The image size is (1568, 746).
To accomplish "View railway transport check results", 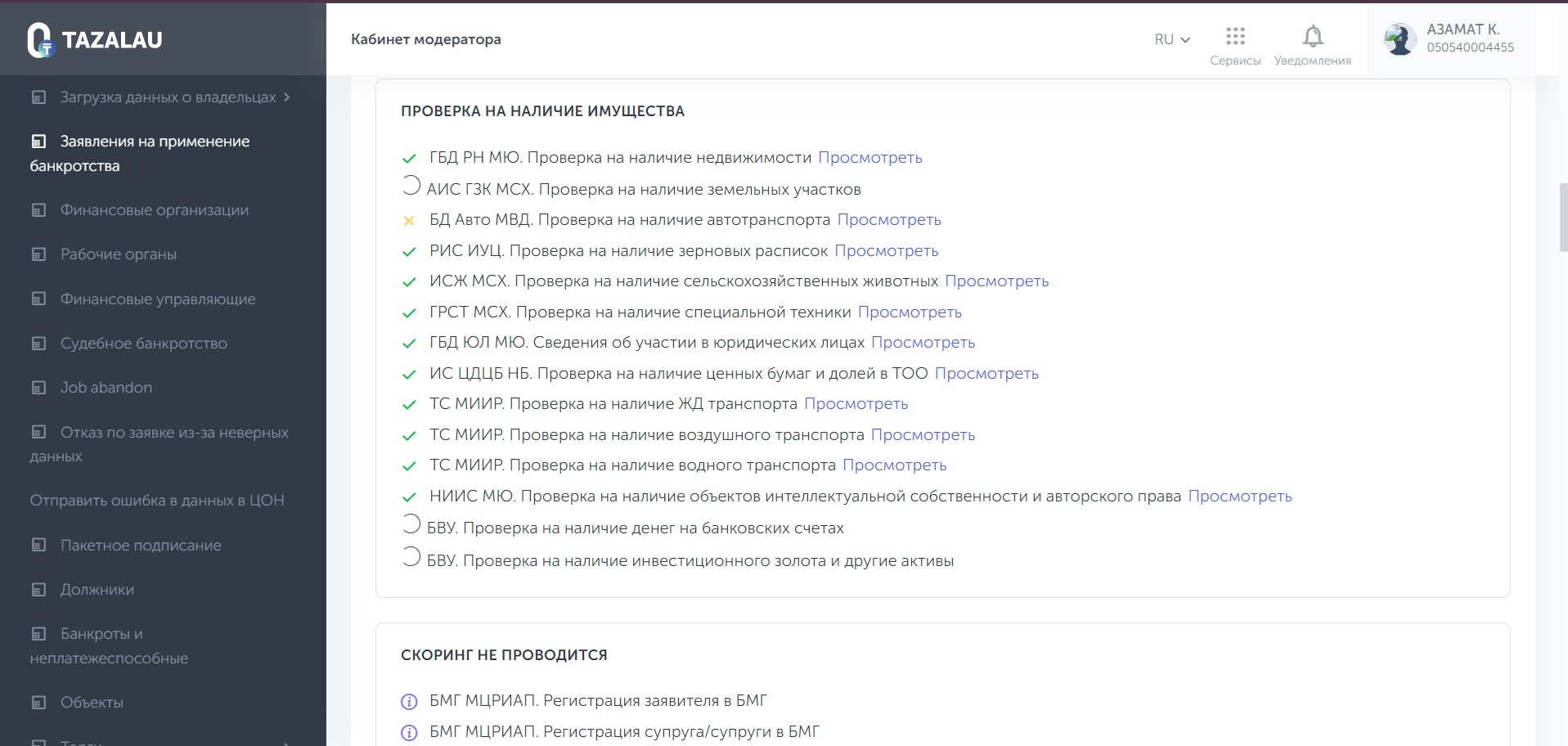I will (x=856, y=404).
